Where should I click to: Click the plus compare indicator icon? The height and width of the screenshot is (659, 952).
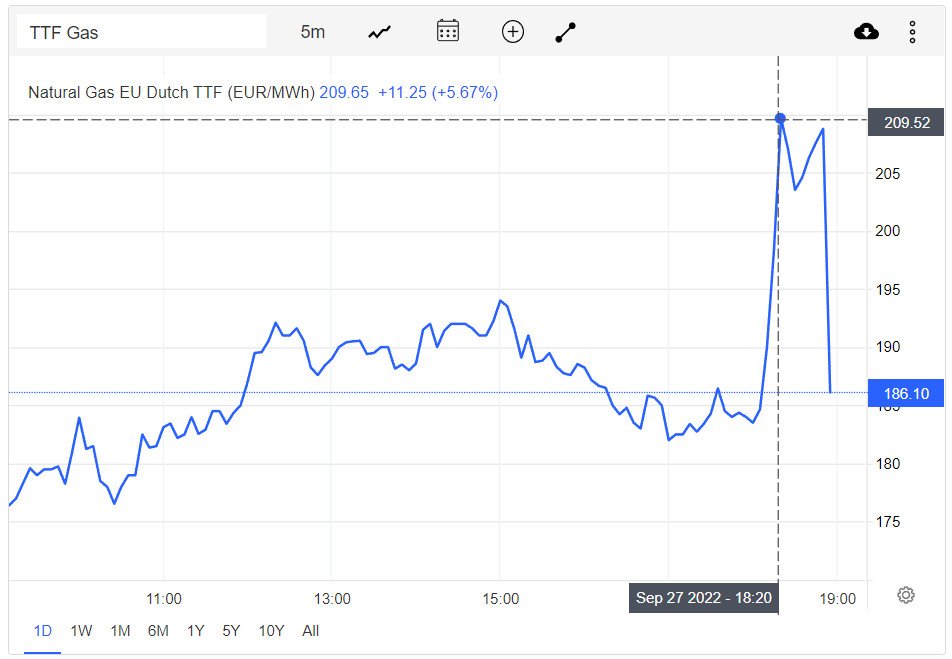(512, 32)
